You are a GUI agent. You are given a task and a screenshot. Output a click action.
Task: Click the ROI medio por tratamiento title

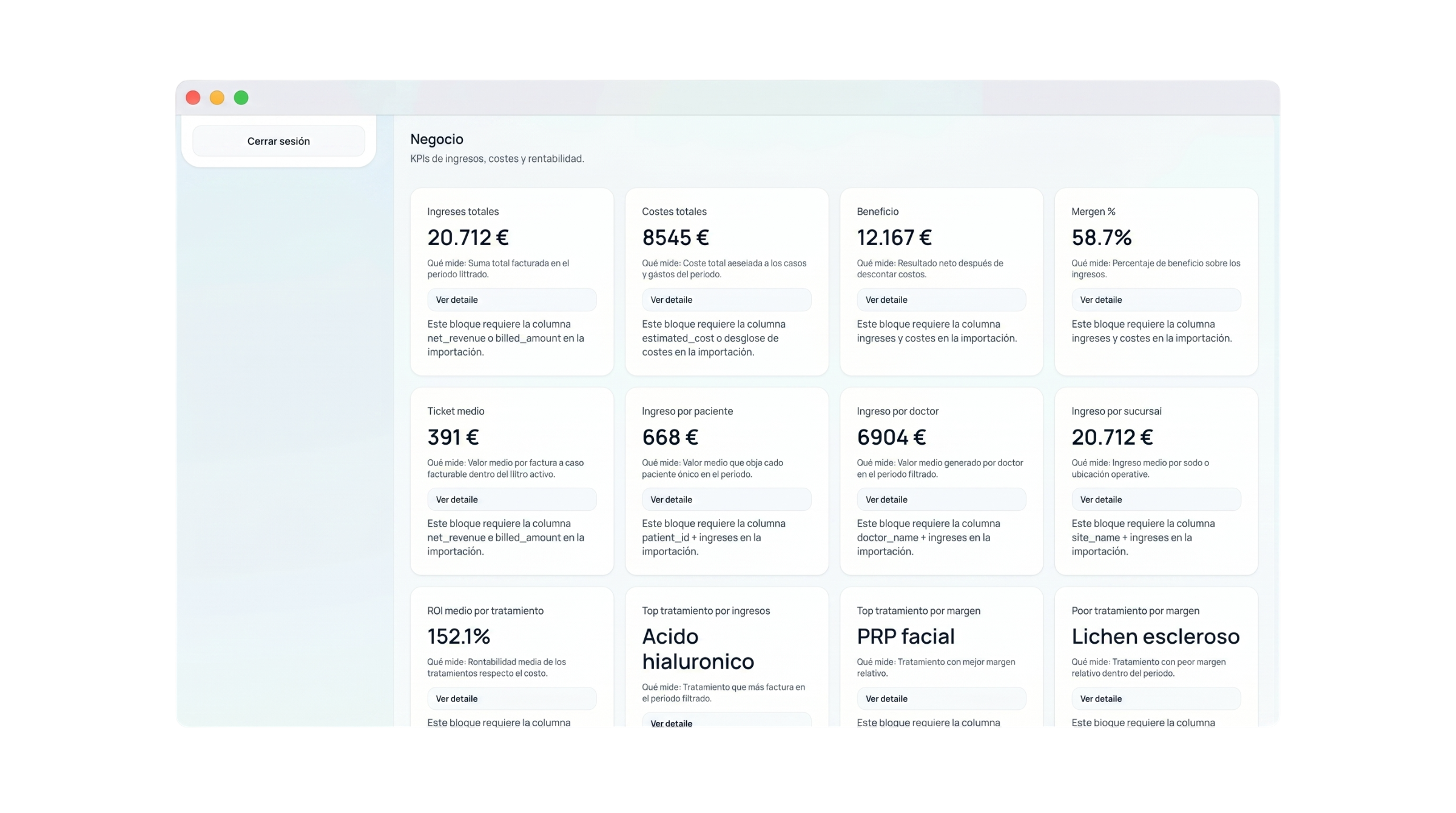[485, 611]
